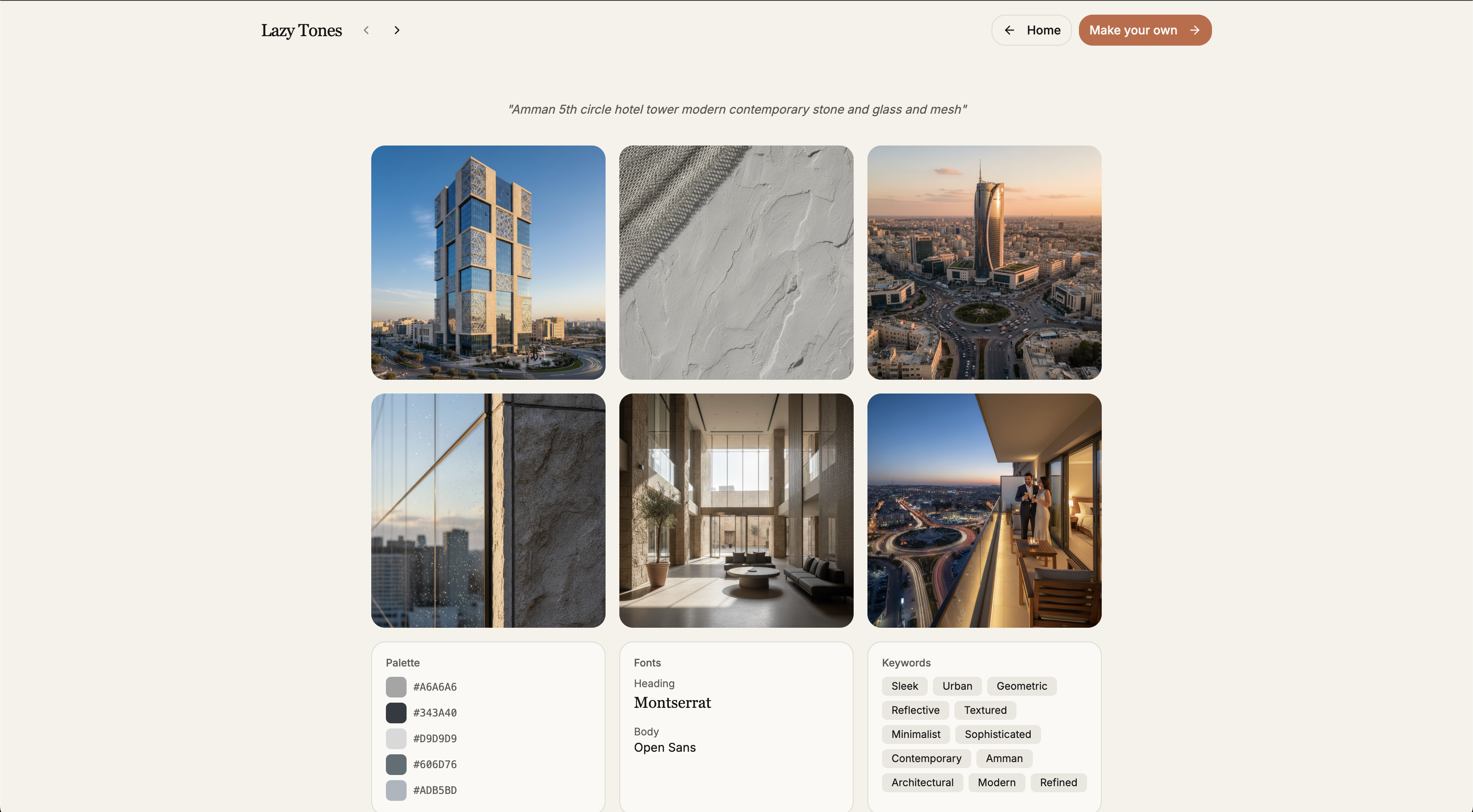
Task: Click the right navigation arrow to see next board
Action: click(397, 30)
